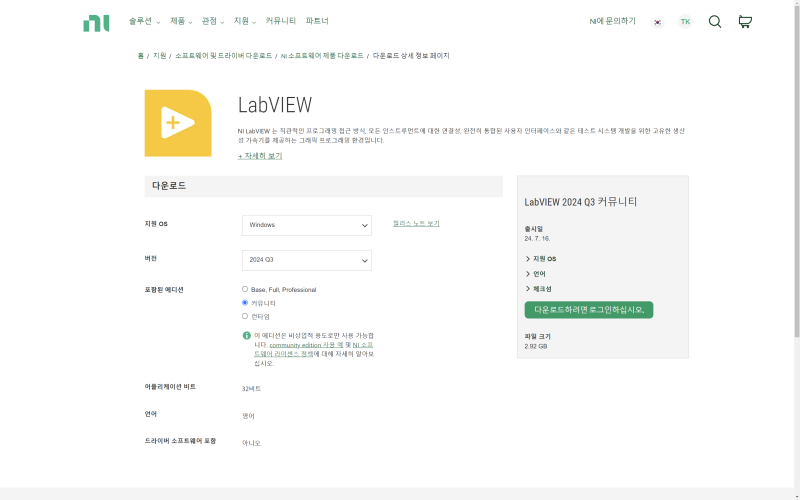Expand 언어 section in side panel
Image resolution: width=800 pixels, height=500 pixels.
point(536,273)
